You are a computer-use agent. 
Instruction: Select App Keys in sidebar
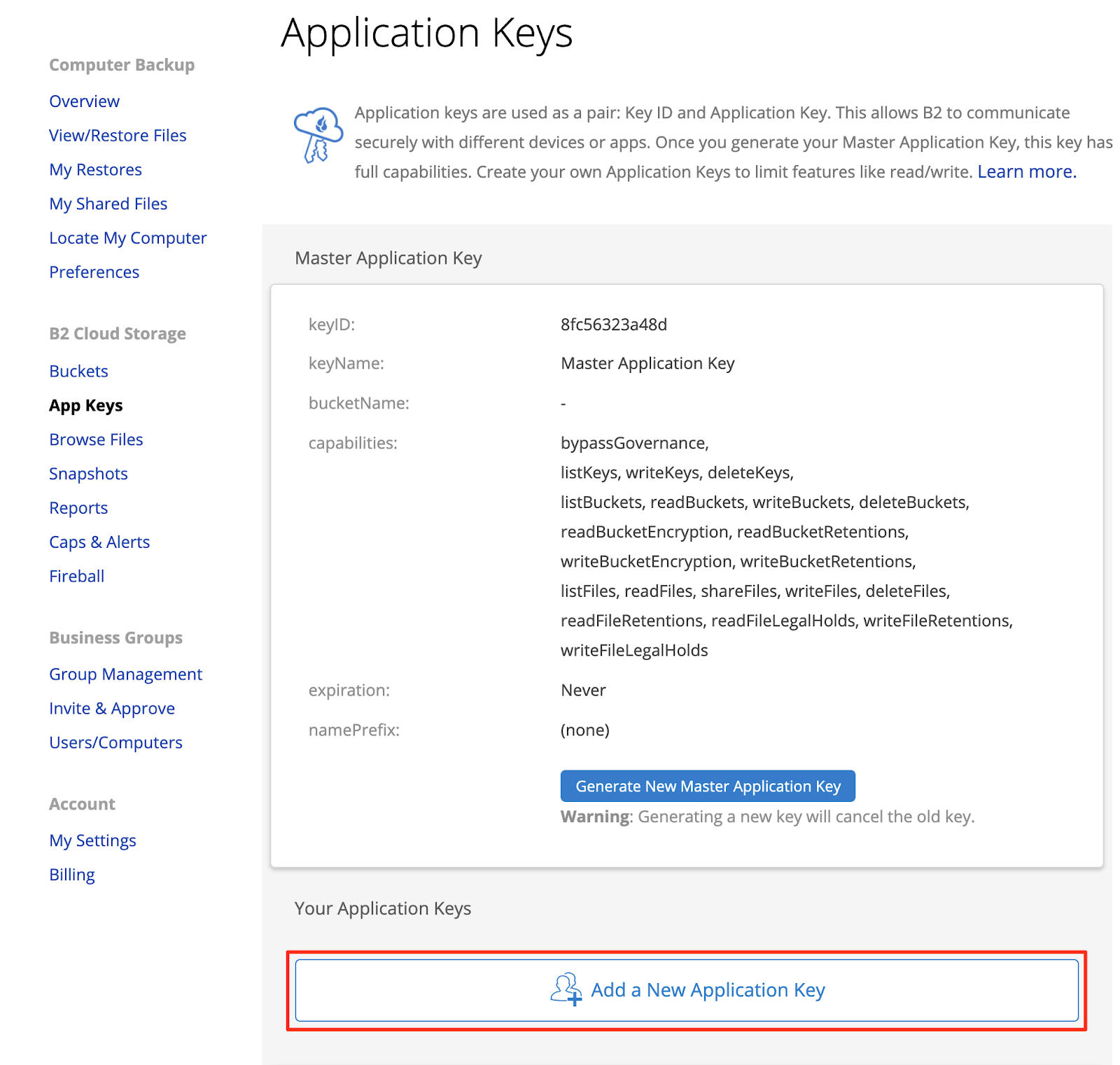(x=85, y=406)
